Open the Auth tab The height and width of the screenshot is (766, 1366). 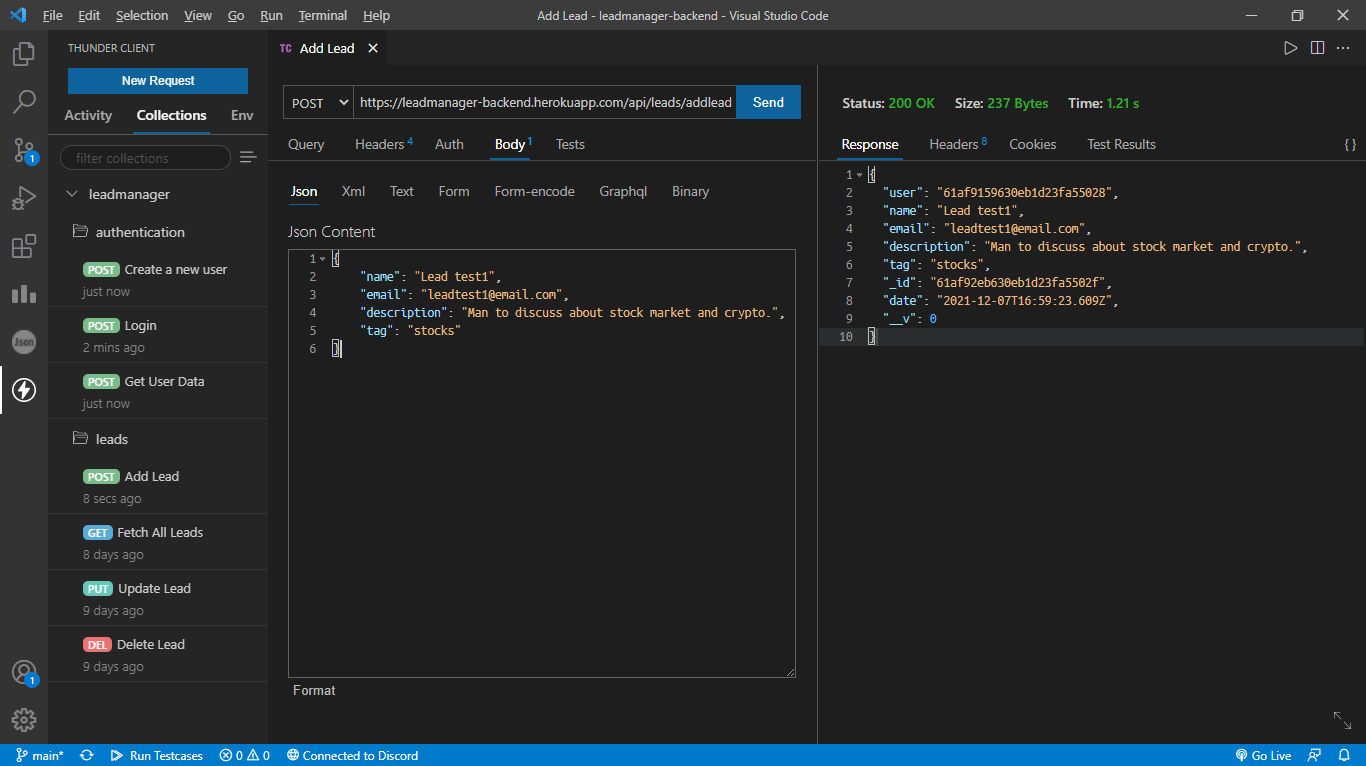[x=449, y=144]
